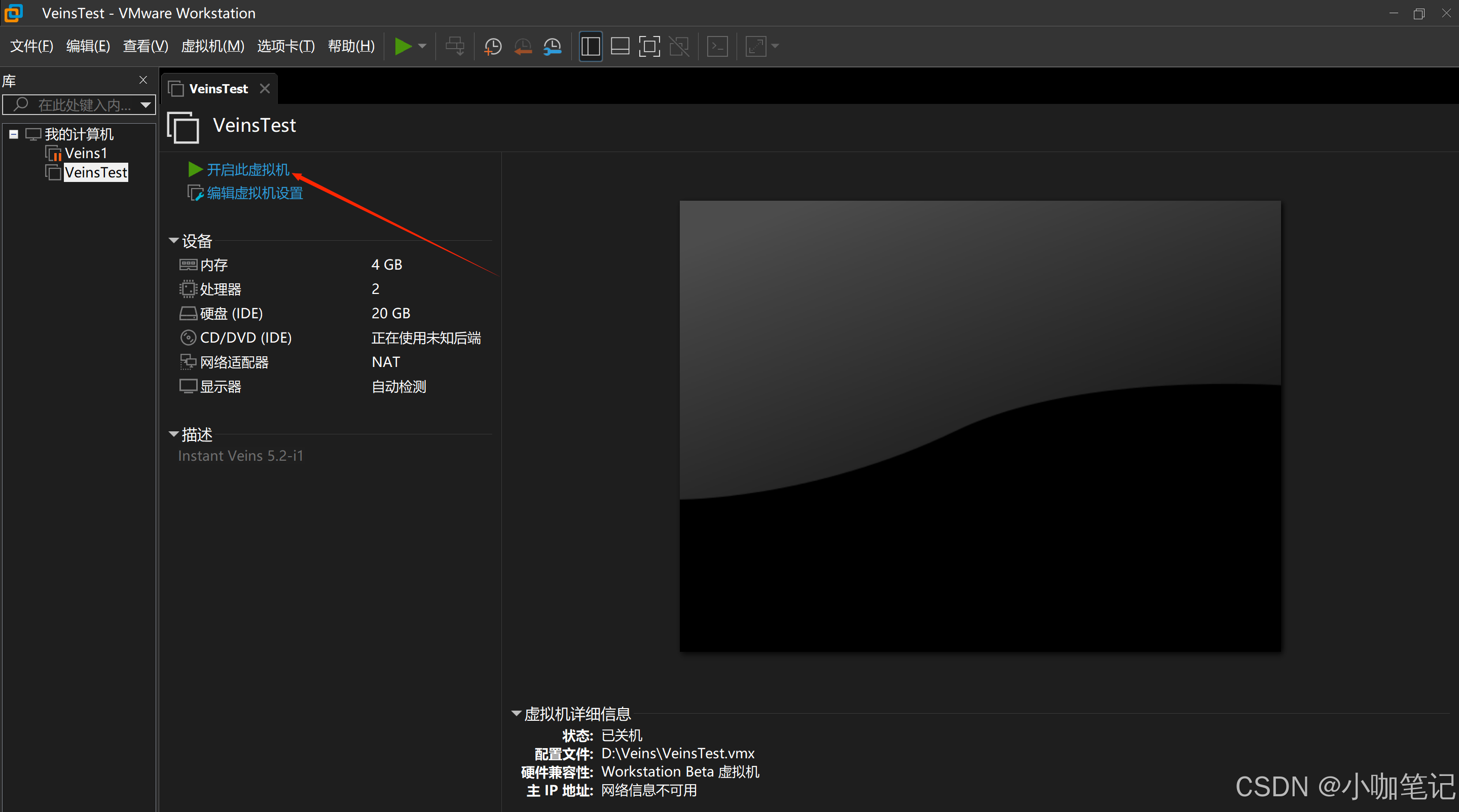Open power options dropdown arrow
This screenshot has width=1459, height=812.
tap(422, 47)
